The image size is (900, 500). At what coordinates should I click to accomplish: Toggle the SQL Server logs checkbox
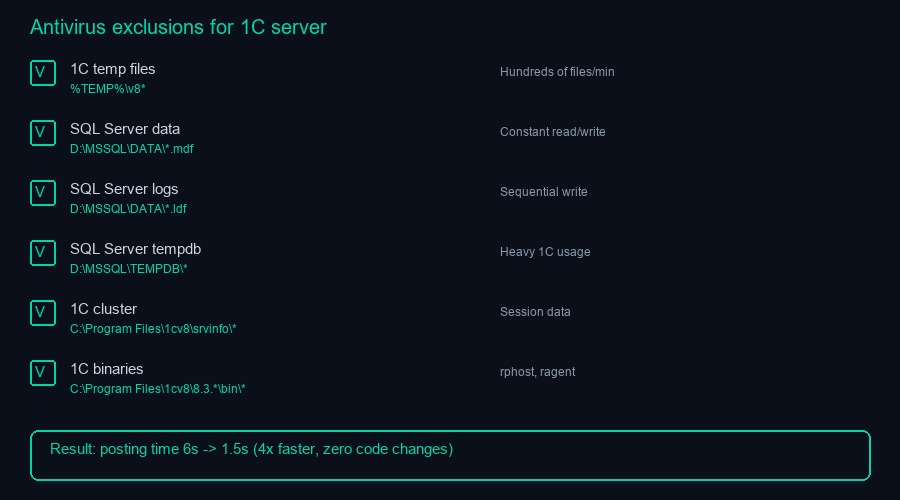click(42, 193)
